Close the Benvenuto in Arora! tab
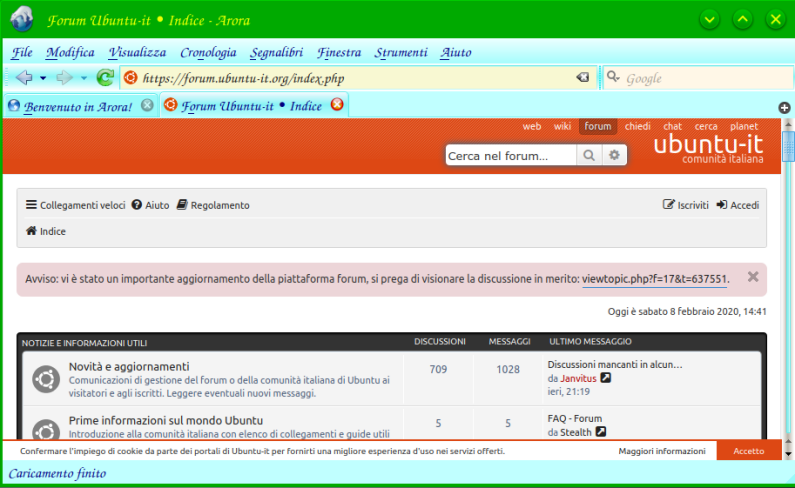 click(x=147, y=105)
